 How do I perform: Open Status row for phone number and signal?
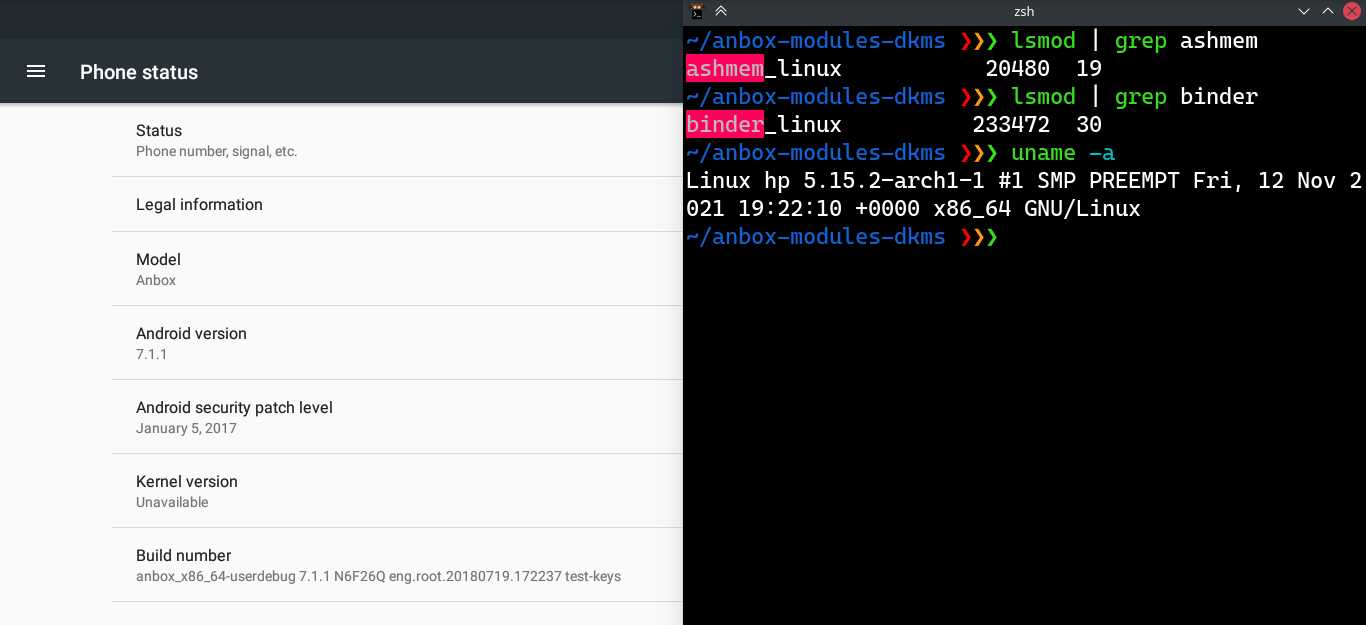click(397, 140)
